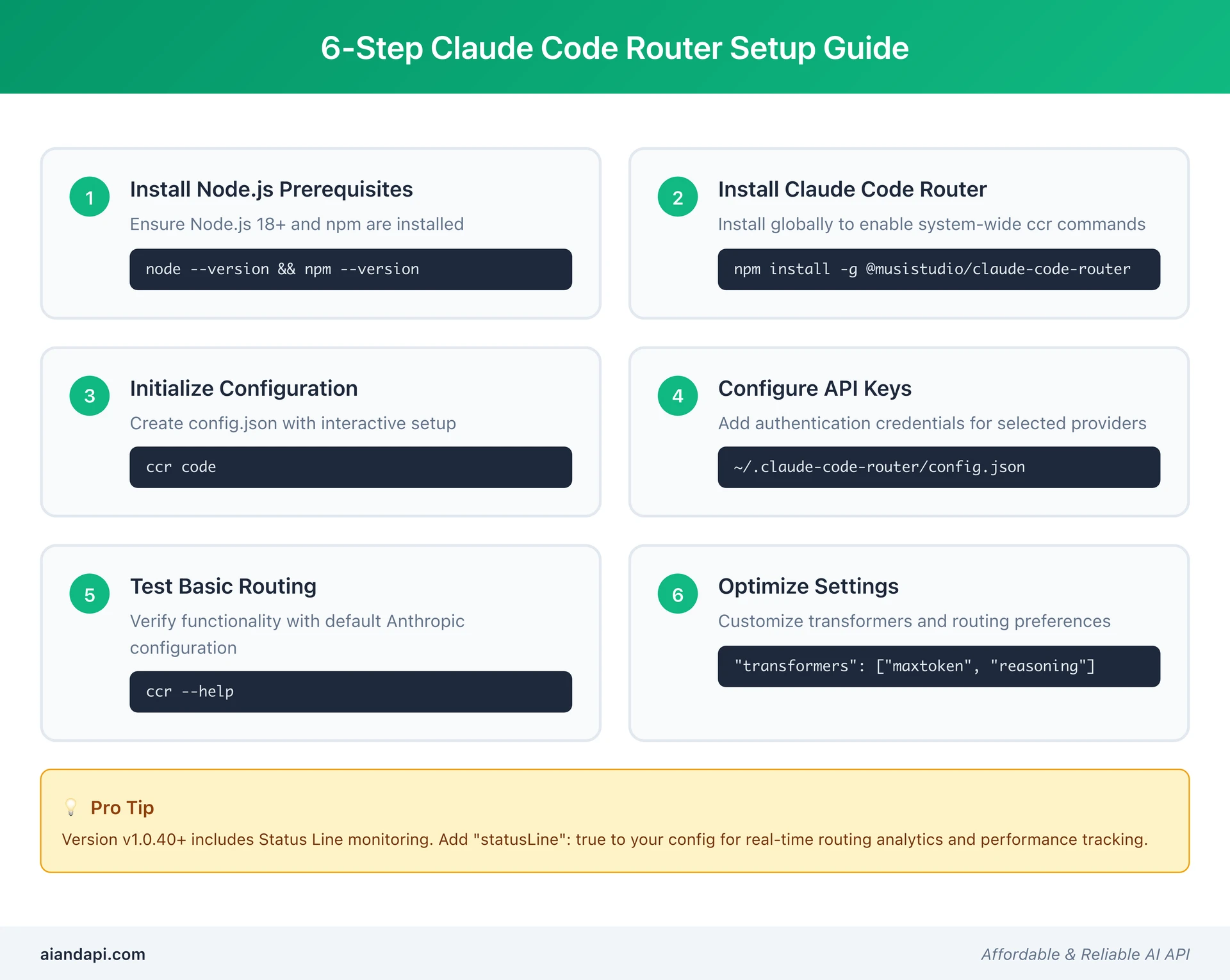Click 'Verify functionality with default Anthropic configuration'
Viewport: 1230px width, 980px height.
(297, 634)
